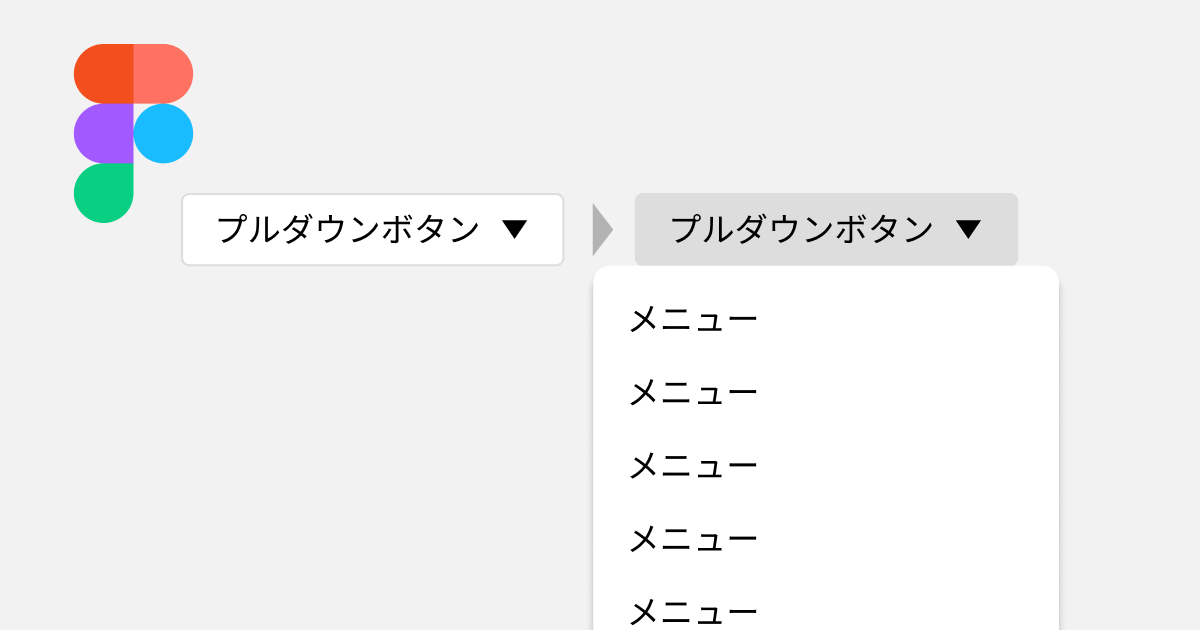Click the red segment of the Figma logo
Screen dimensions: 1200x630
point(162,72)
